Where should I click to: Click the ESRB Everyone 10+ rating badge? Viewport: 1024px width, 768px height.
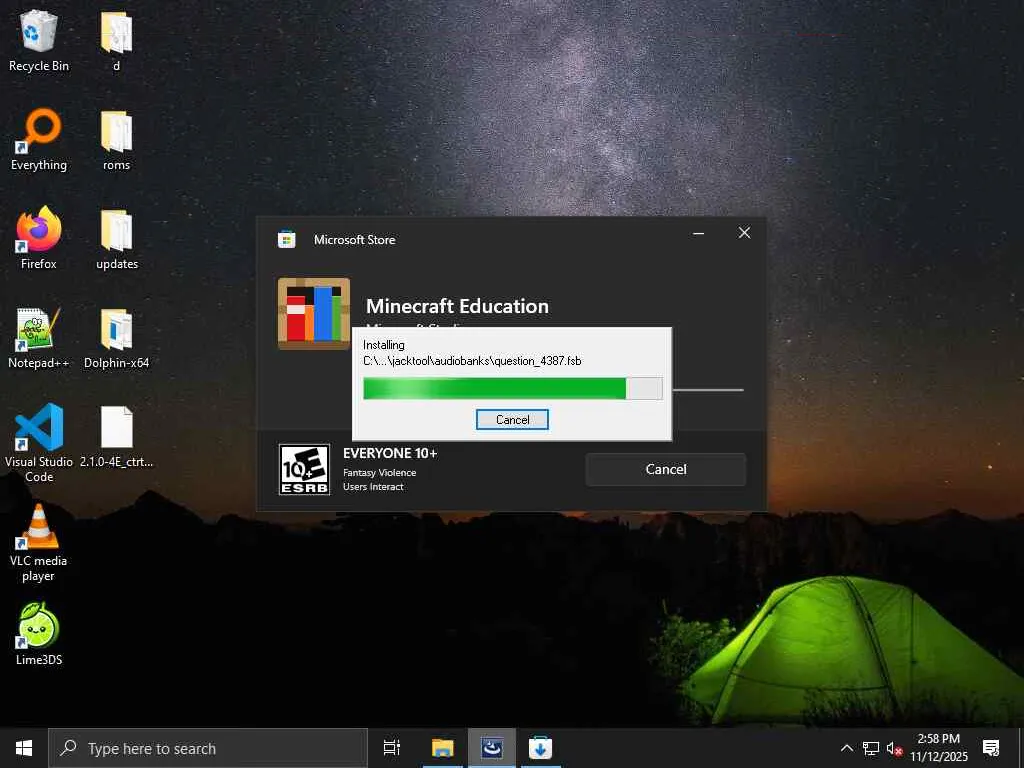(304, 470)
